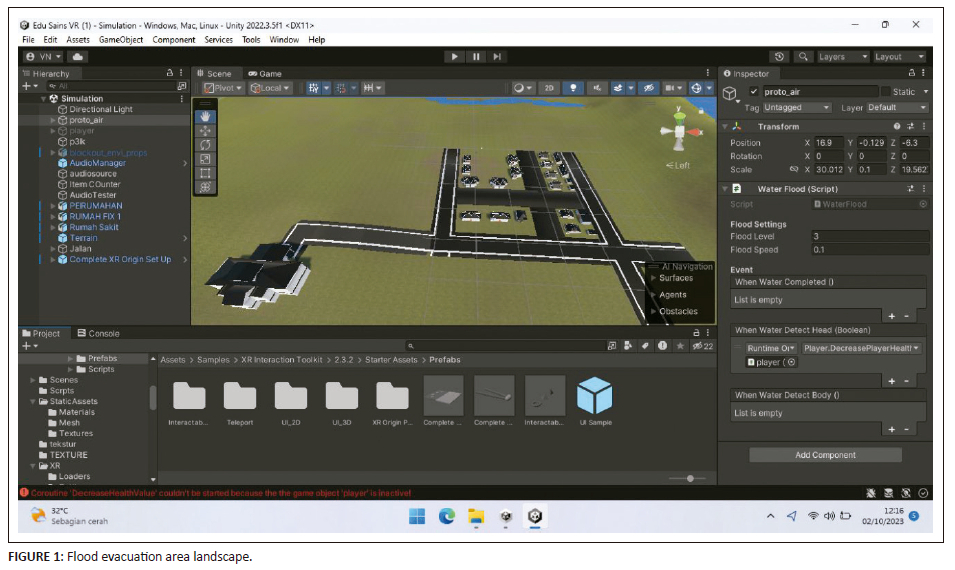This screenshot has height=570, width=955.
Task: Click Samples in Project breadcrumb
Action: pyautogui.click(x=213, y=360)
